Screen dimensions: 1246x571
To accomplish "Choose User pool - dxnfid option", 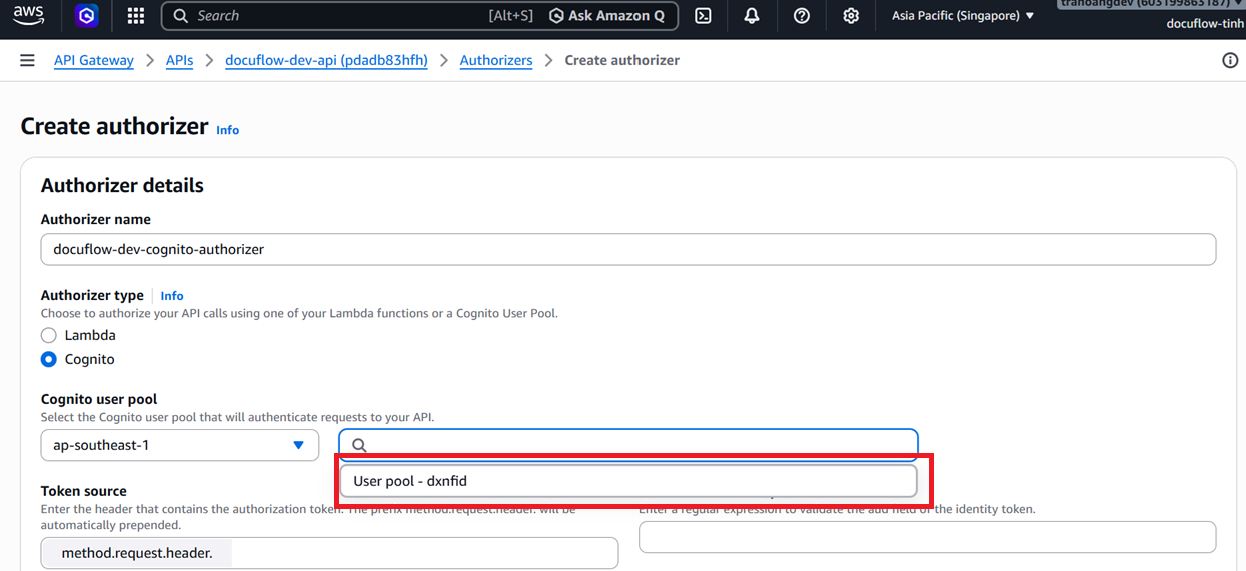I will click(x=628, y=481).
